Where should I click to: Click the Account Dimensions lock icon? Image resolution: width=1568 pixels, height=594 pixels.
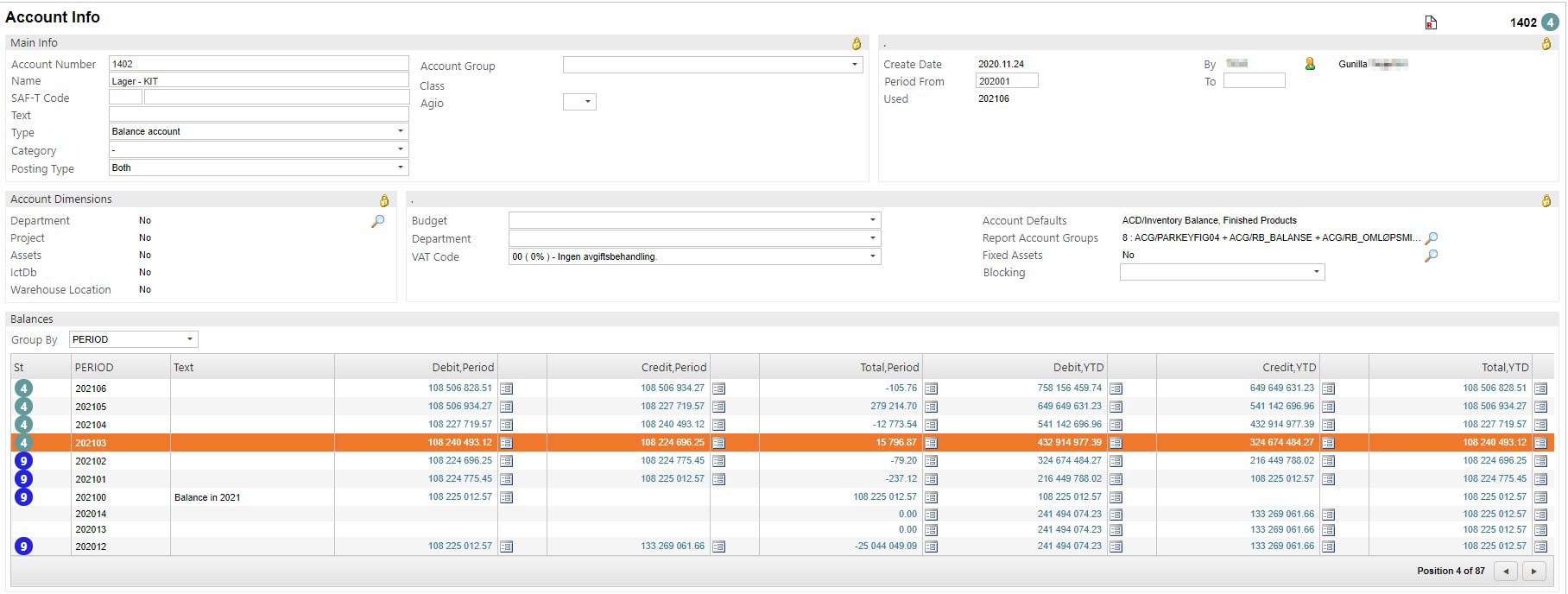point(384,200)
